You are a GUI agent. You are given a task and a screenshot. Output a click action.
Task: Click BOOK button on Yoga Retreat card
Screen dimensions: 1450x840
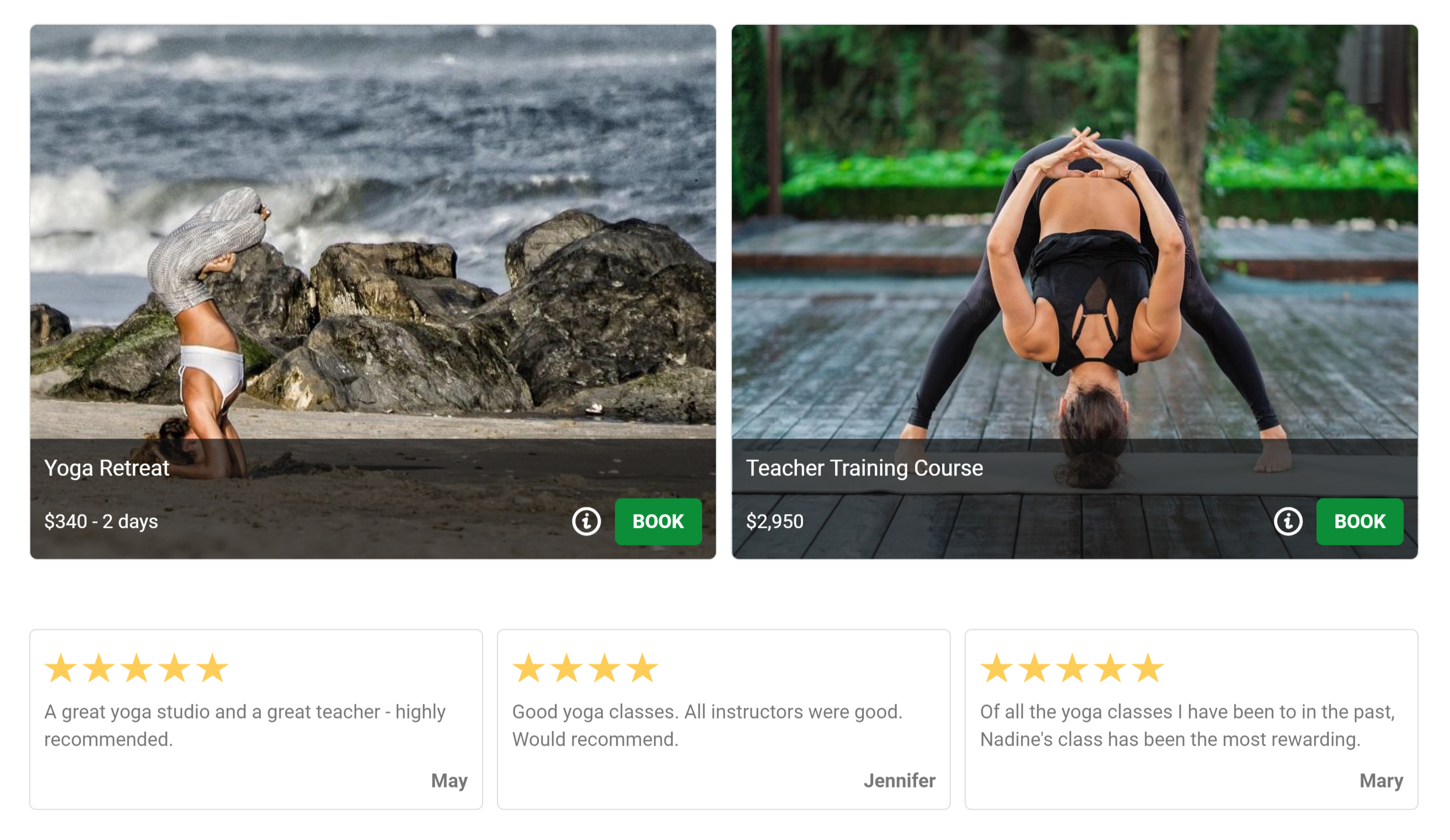(658, 522)
